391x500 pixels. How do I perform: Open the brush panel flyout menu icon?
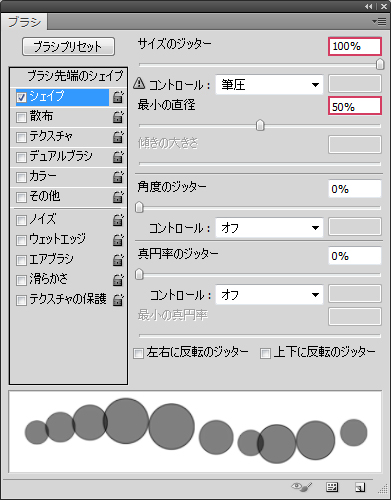pos(379,22)
